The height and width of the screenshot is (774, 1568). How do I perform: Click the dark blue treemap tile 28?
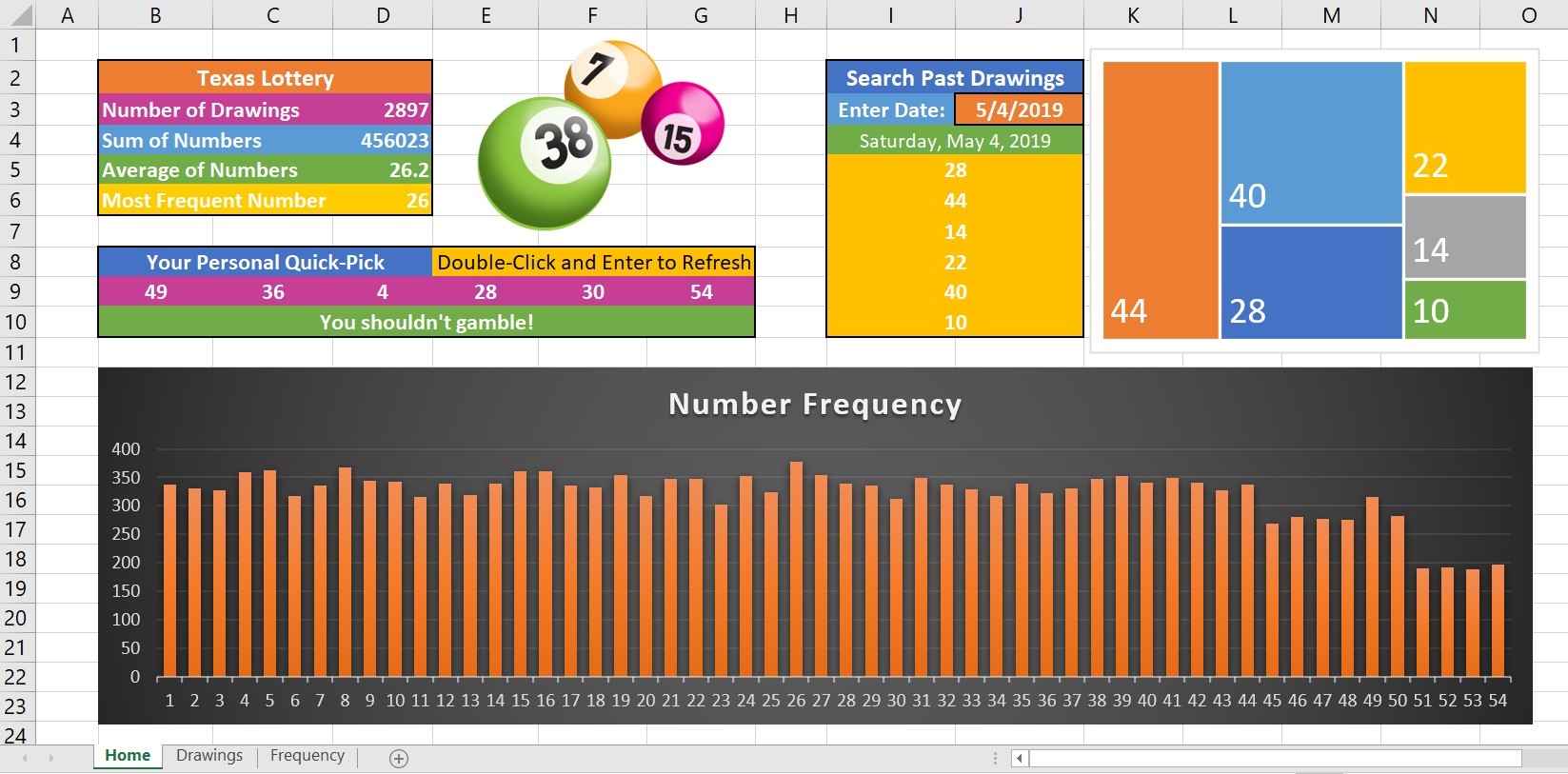(1311, 283)
